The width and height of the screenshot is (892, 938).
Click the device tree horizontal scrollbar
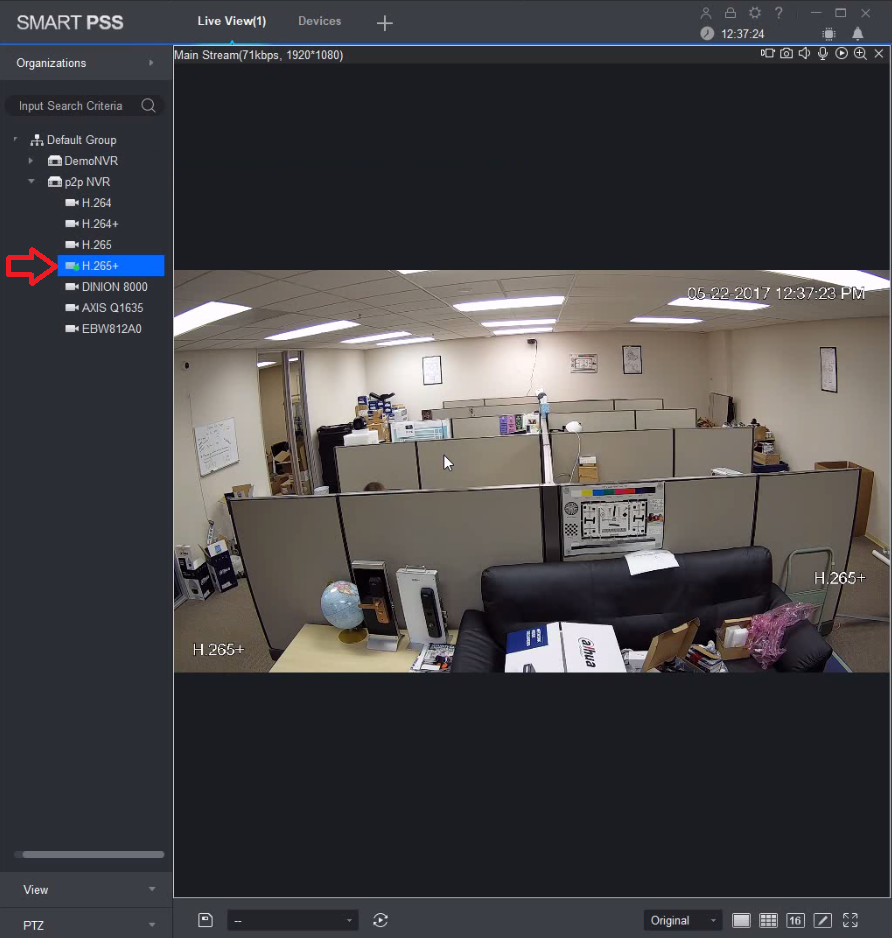(x=93, y=855)
